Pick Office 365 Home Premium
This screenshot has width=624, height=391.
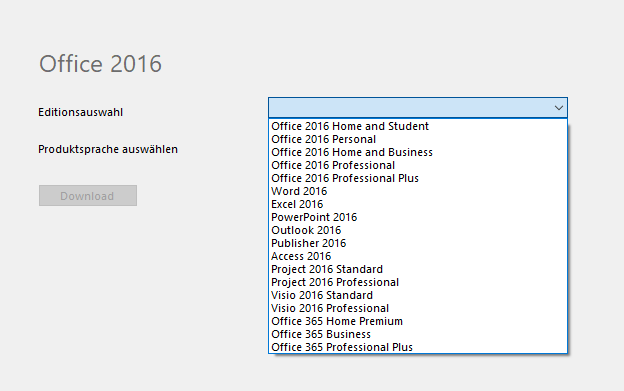point(418,321)
